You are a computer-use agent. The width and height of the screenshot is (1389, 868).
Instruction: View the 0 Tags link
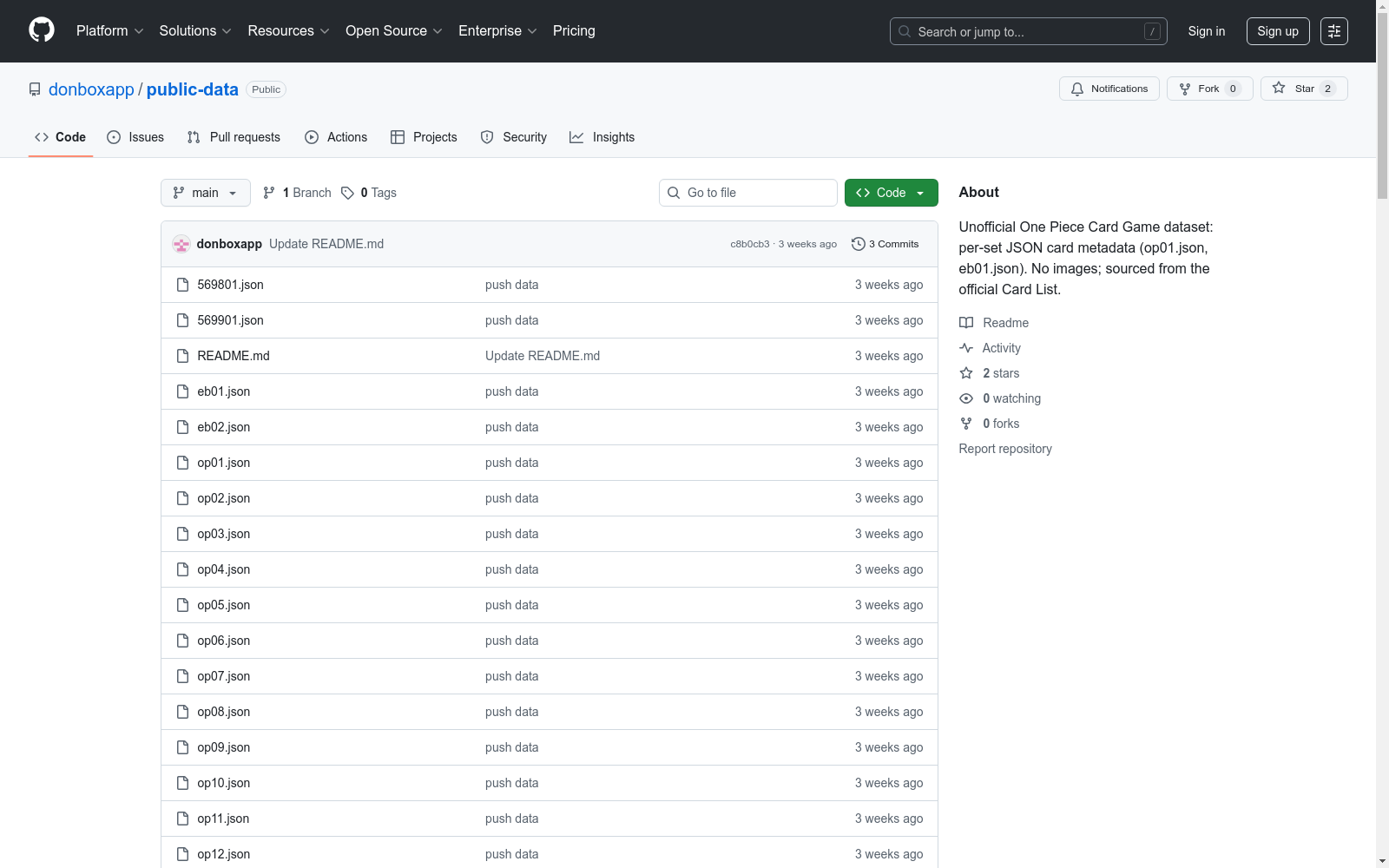[369, 193]
